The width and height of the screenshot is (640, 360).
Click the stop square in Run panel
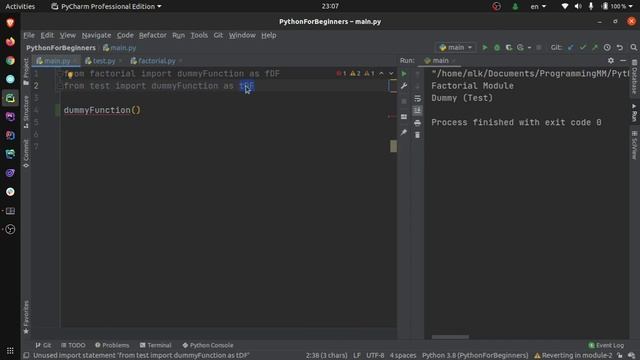pyautogui.click(x=404, y=101)
